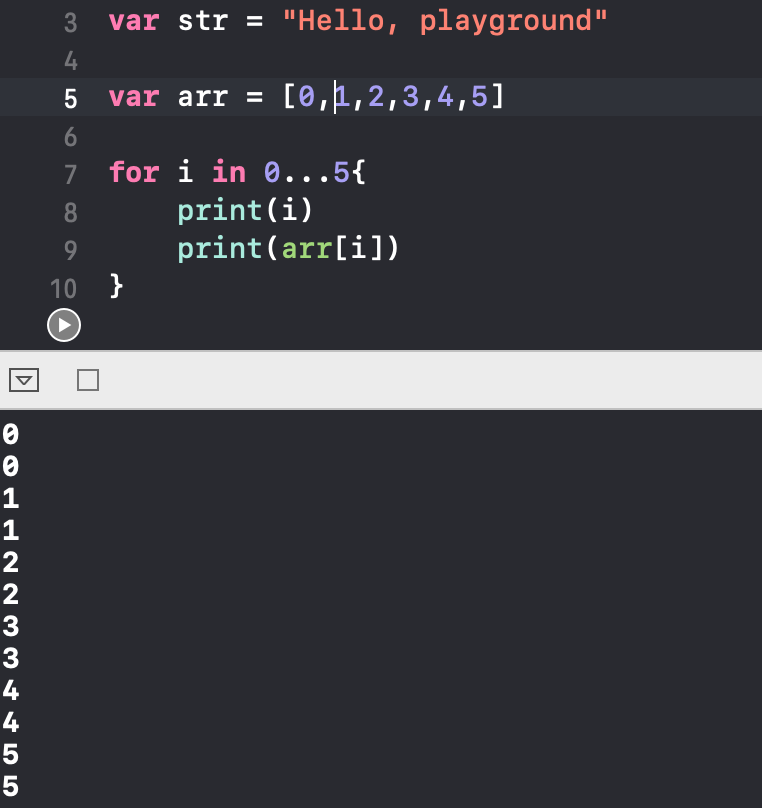Run the playground with the play button
Image resolution: width=762 pixels, height=808 pixels.
pos(64,325)
